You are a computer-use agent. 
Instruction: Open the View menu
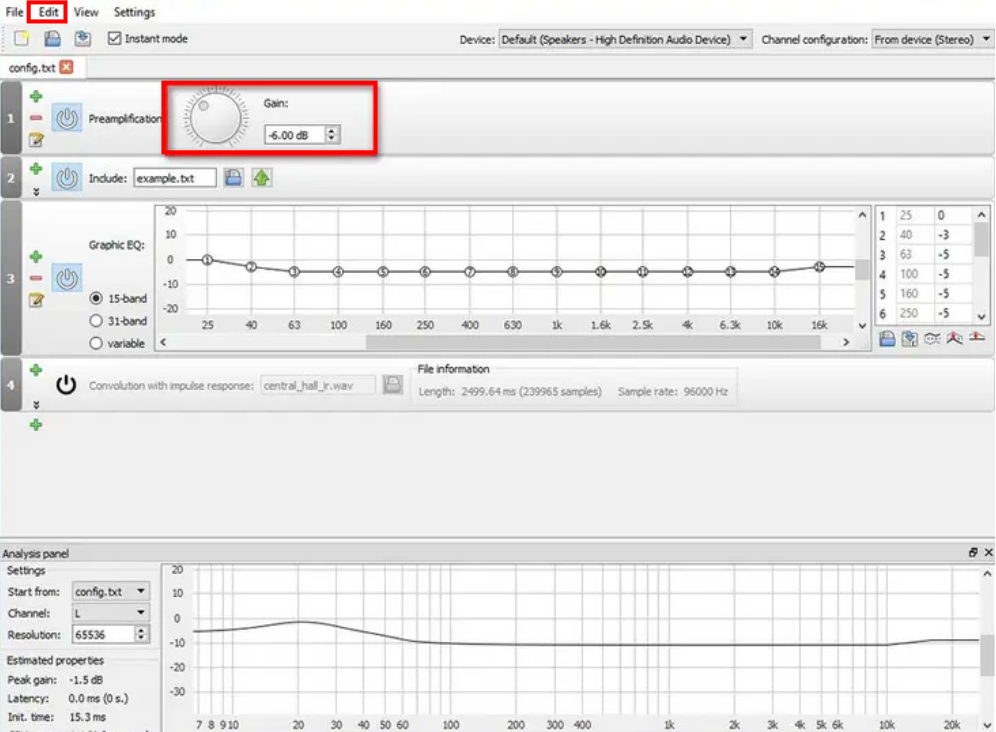pos(86,12)
